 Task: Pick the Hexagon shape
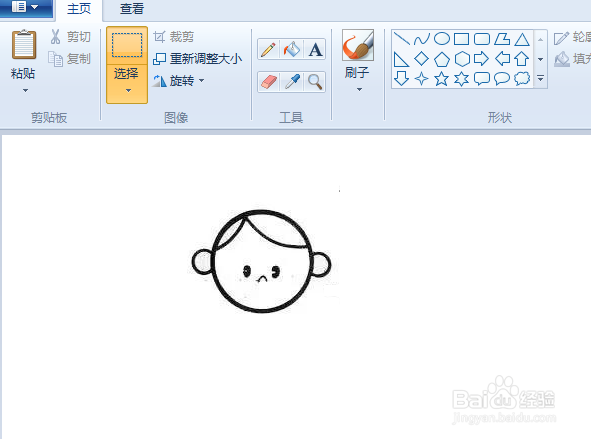click(462, 59)
